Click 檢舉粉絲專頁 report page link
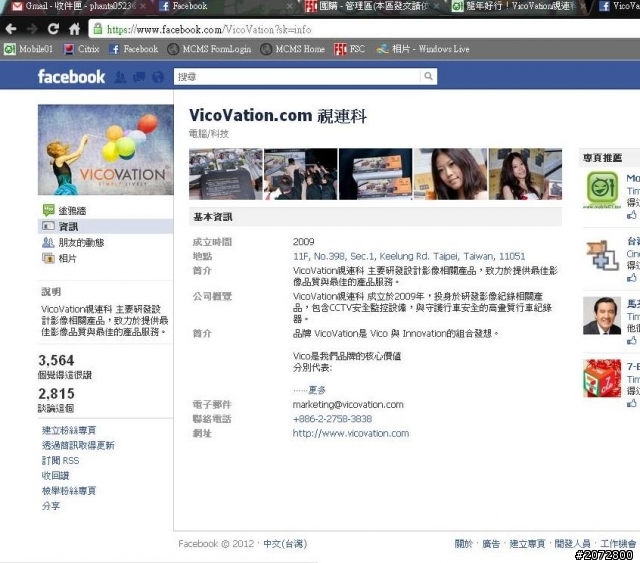640x563 pixels. (69, 491)
